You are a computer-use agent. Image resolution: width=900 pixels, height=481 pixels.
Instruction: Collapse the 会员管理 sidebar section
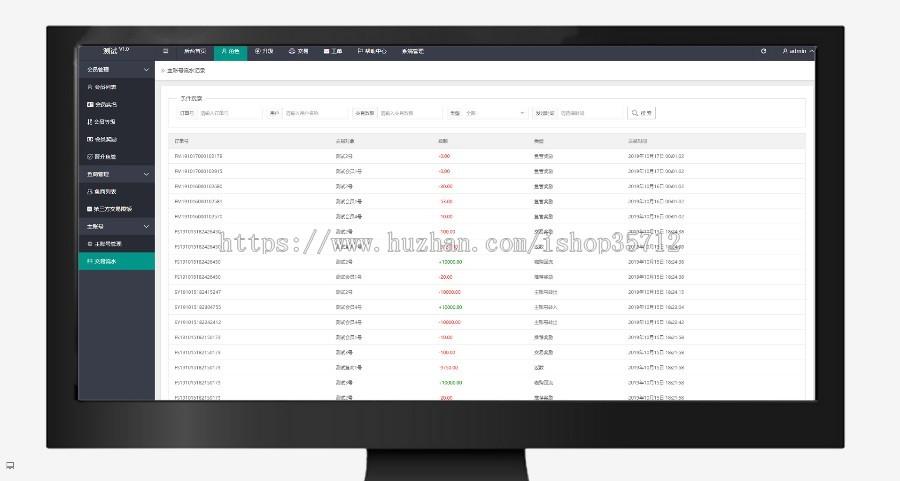(x=117, y=69)
